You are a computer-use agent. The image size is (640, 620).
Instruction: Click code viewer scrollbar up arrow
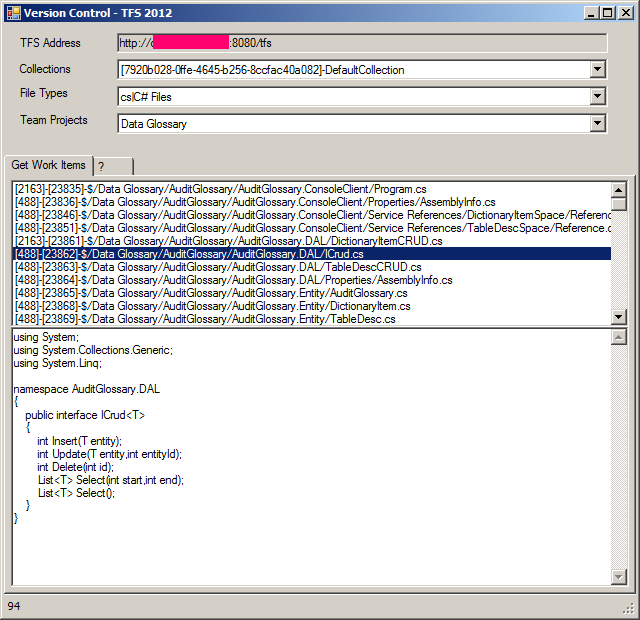click(x=619, y=337)
